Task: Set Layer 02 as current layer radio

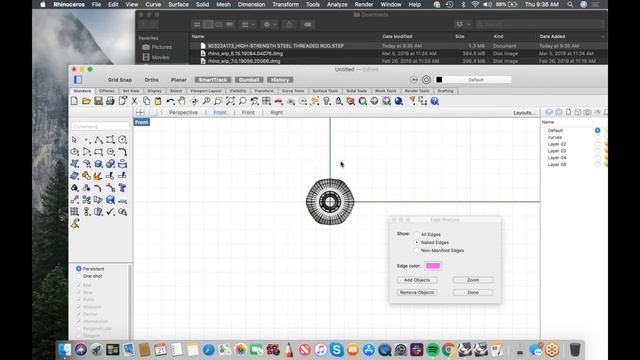Action: coord(597,144)
